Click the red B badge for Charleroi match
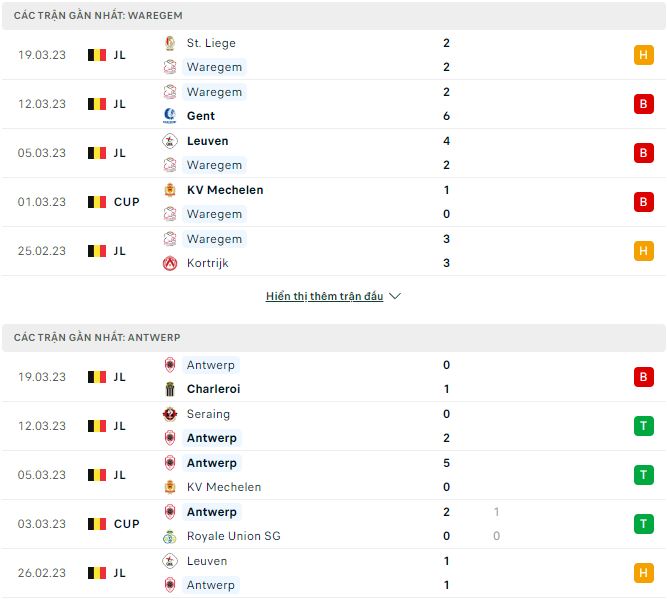The width and height of the screenshot is (667, 599). tap(644, 377)
